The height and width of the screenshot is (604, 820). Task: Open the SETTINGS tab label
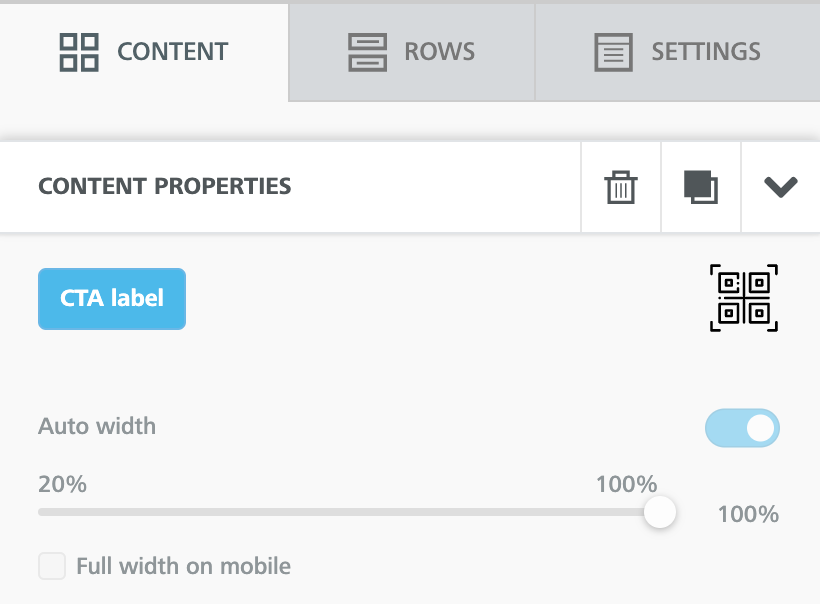pyautogui.click(x=706, y=52)
